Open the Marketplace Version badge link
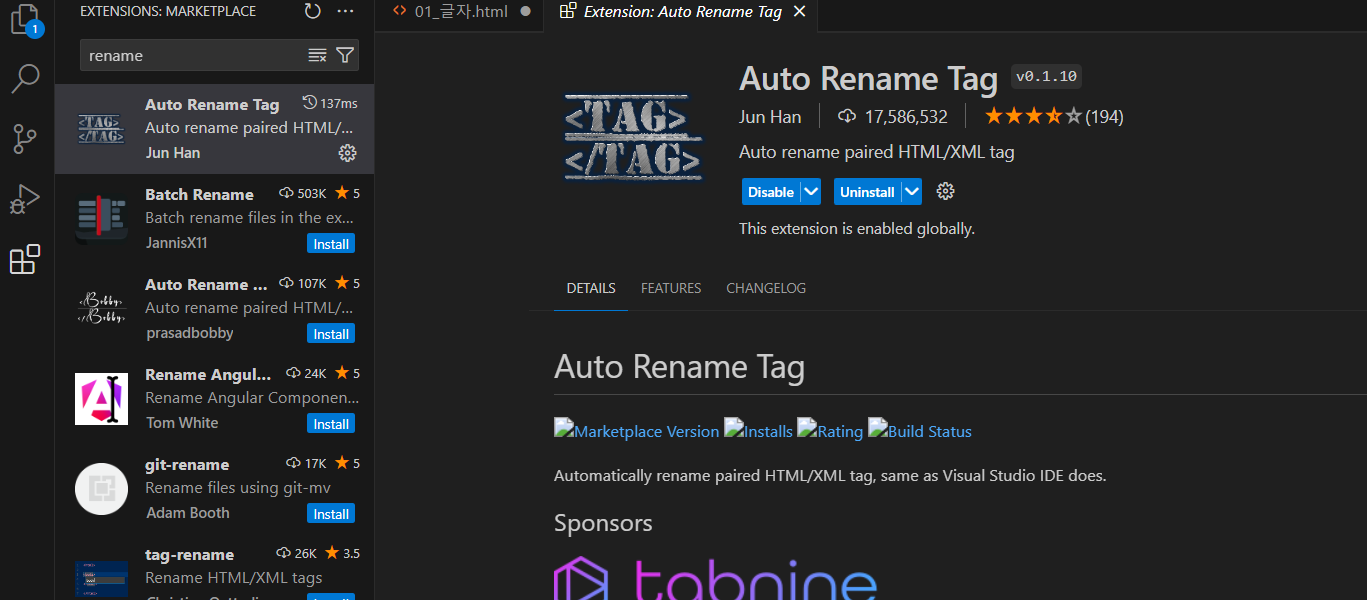This screenshot has height=600, width=1367. 636,431
